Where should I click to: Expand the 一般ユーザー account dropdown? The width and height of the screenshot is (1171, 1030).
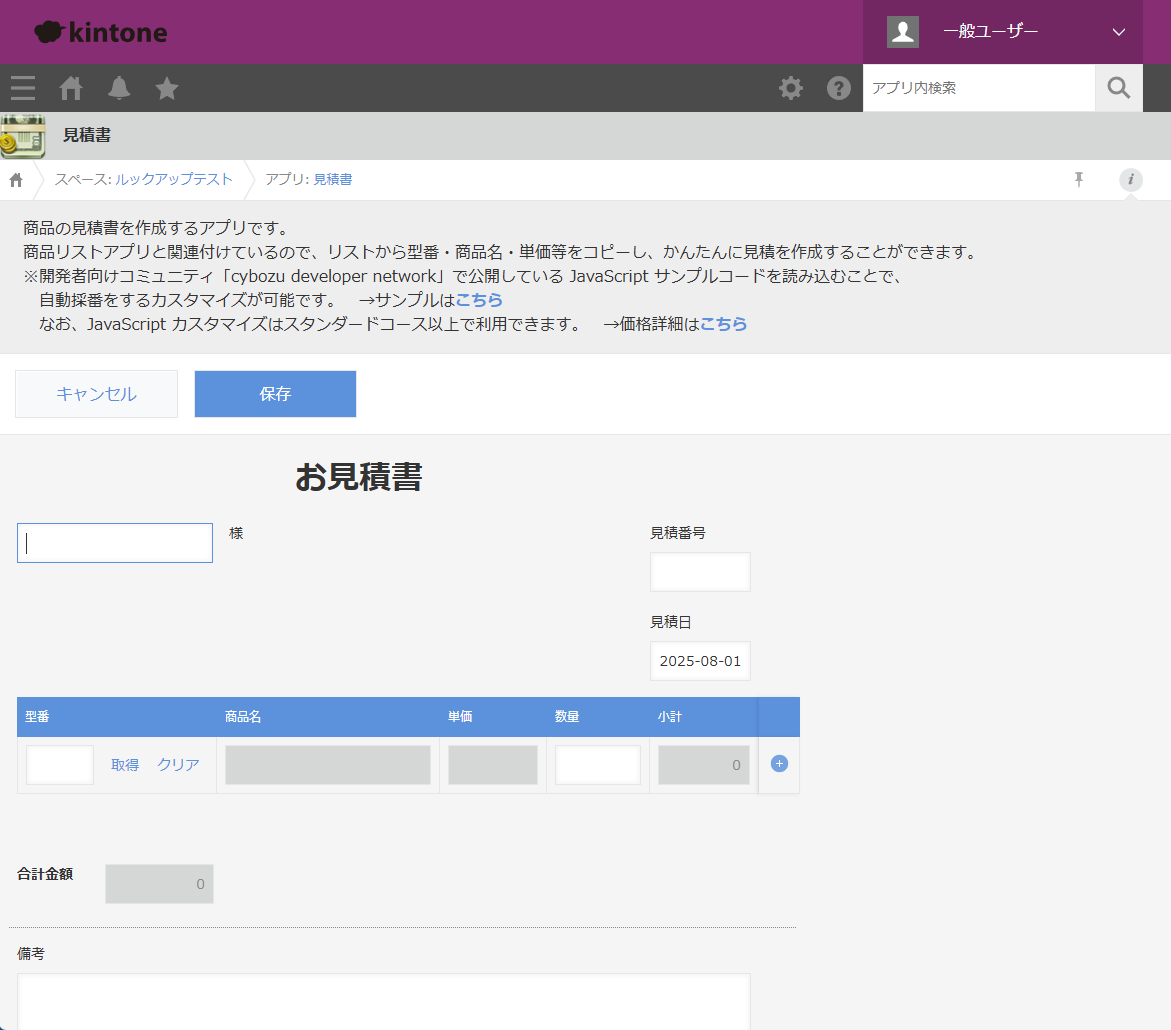click(1002, 31)
